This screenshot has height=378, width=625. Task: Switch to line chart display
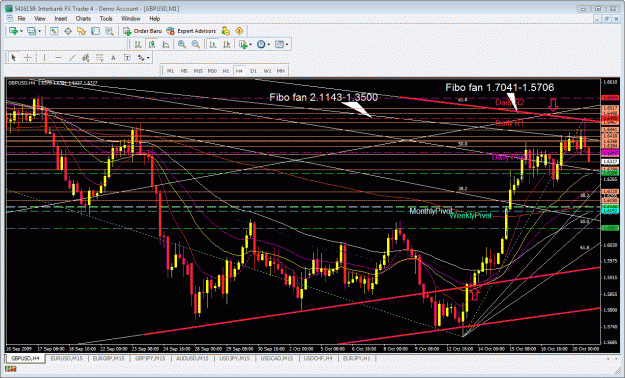pyautogui.click(x=166, y=45)
